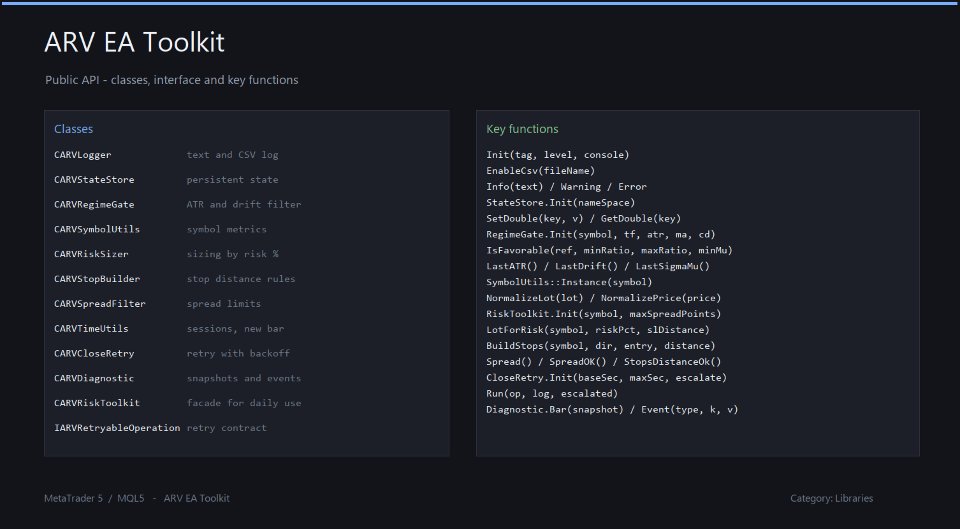The width and height of the screenshot is (960, 529).
Task: Click the 'spread limits' description
Action: [x=224, y=304]
